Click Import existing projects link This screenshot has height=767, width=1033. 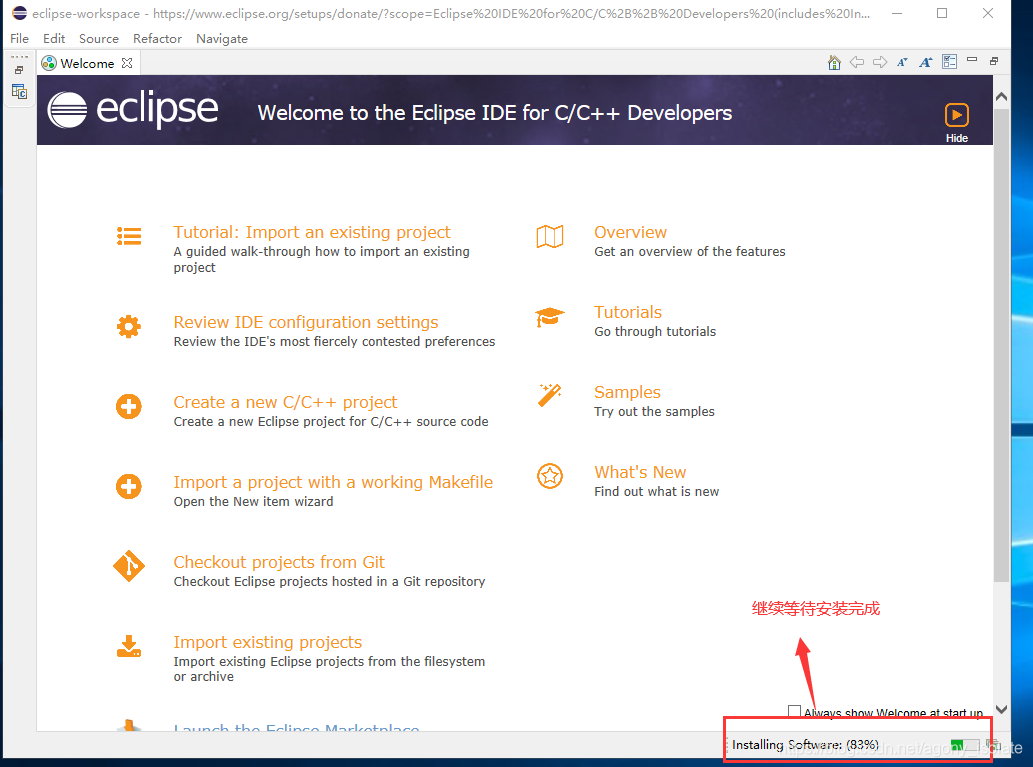pyautogui.click(x=267, y=642)
